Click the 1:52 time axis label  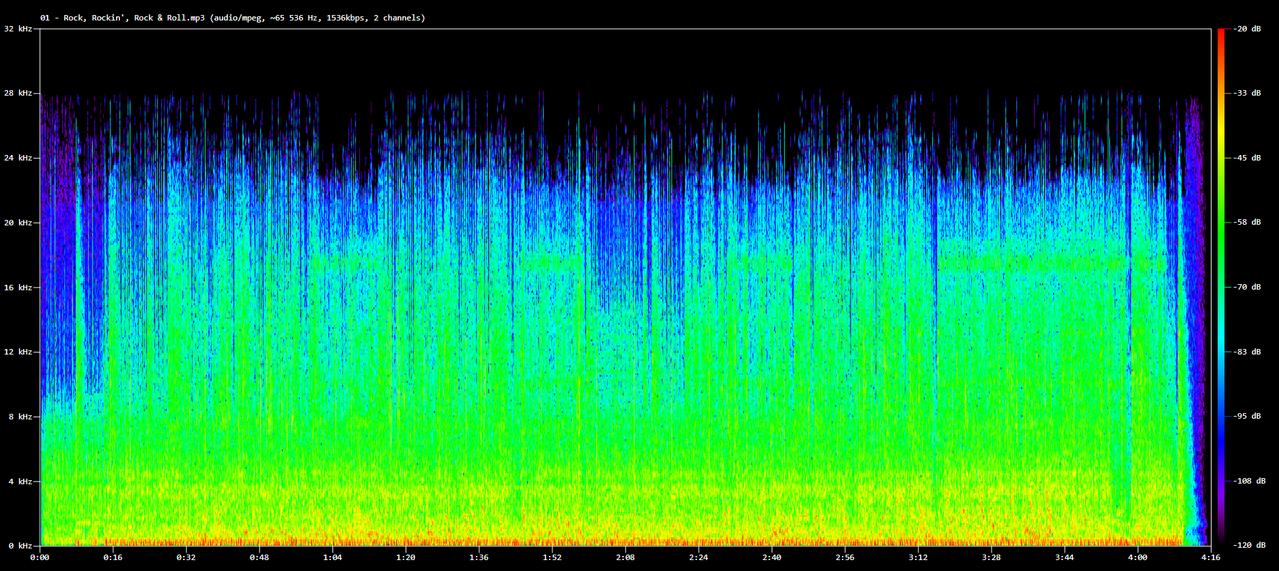click(x=552, y=557)
